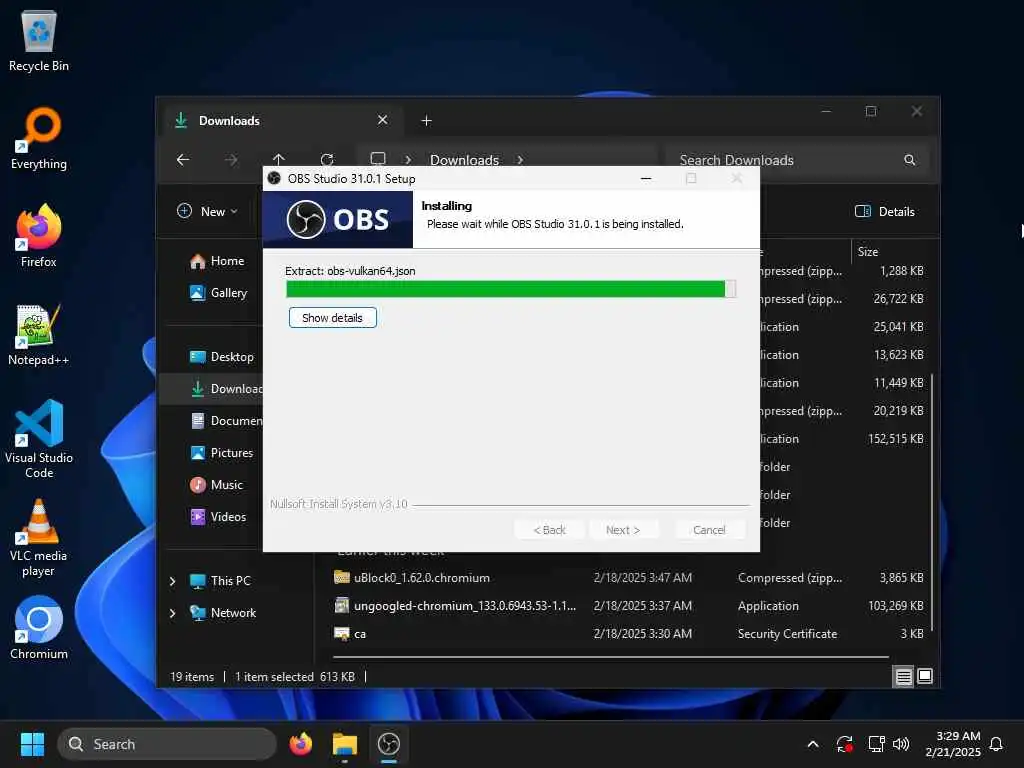
Task: Click the Downloads address bar breadcrumb
Action: point(464,160)
